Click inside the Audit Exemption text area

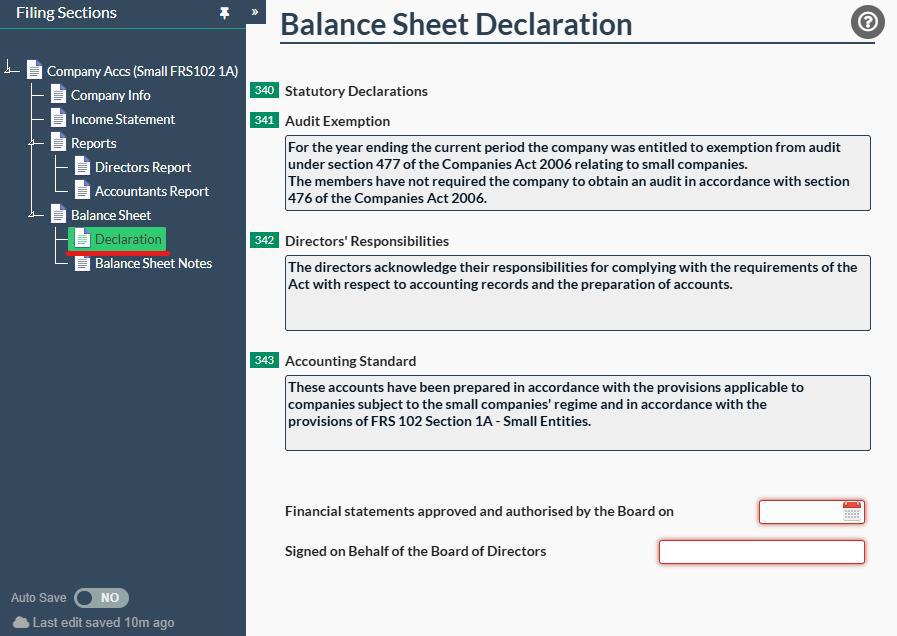coord(577,172)
